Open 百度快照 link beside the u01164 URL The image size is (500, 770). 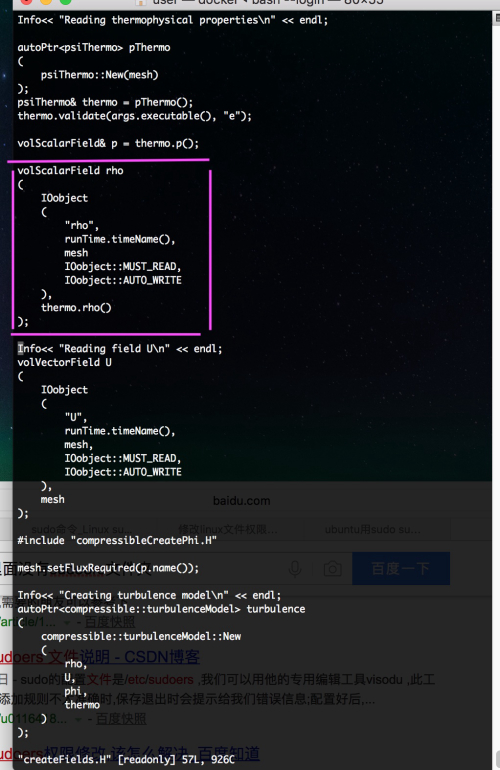point(121,719)
